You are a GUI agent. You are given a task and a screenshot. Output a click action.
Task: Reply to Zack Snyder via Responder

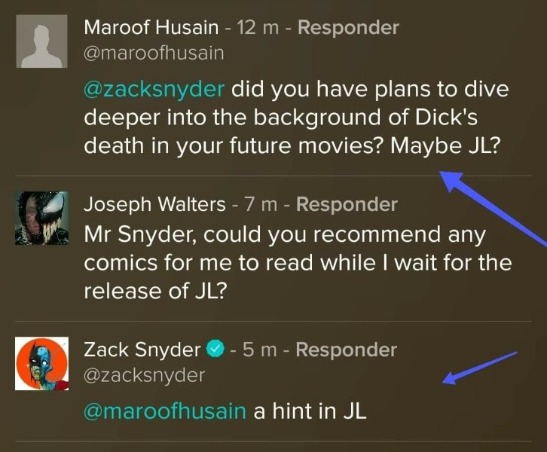pos(346,349)
